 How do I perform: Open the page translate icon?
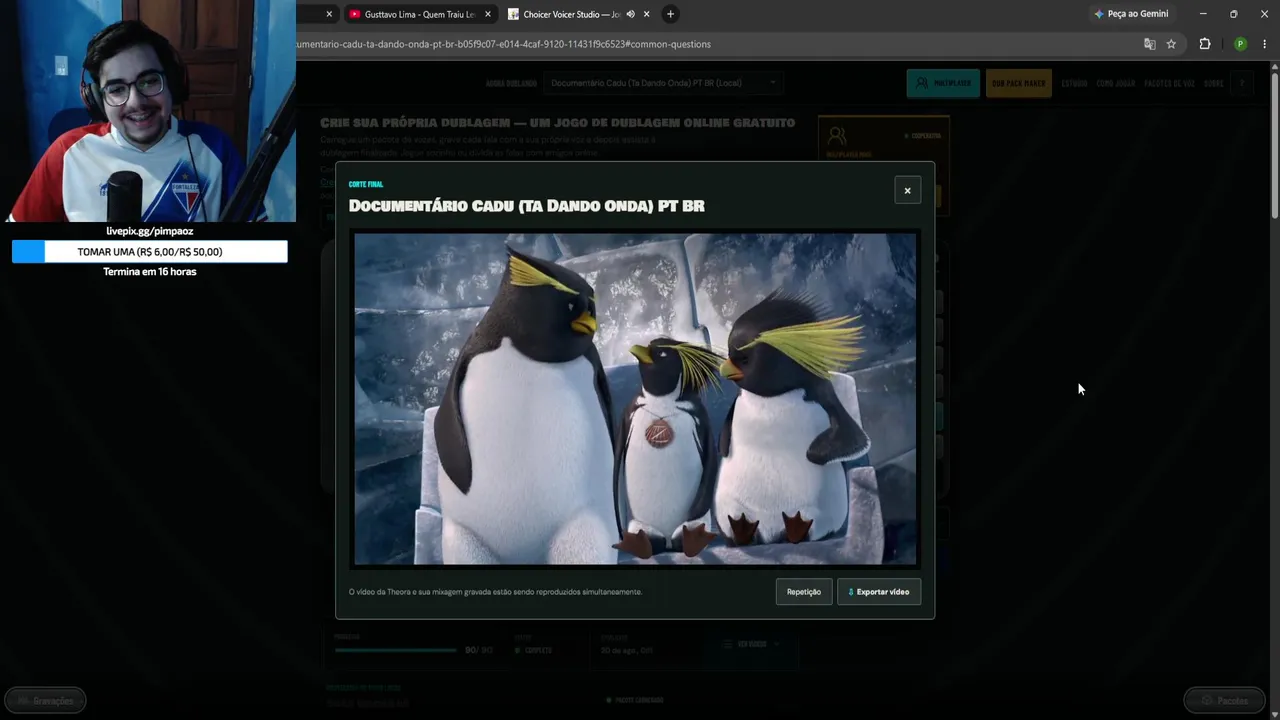[1150, 44]
